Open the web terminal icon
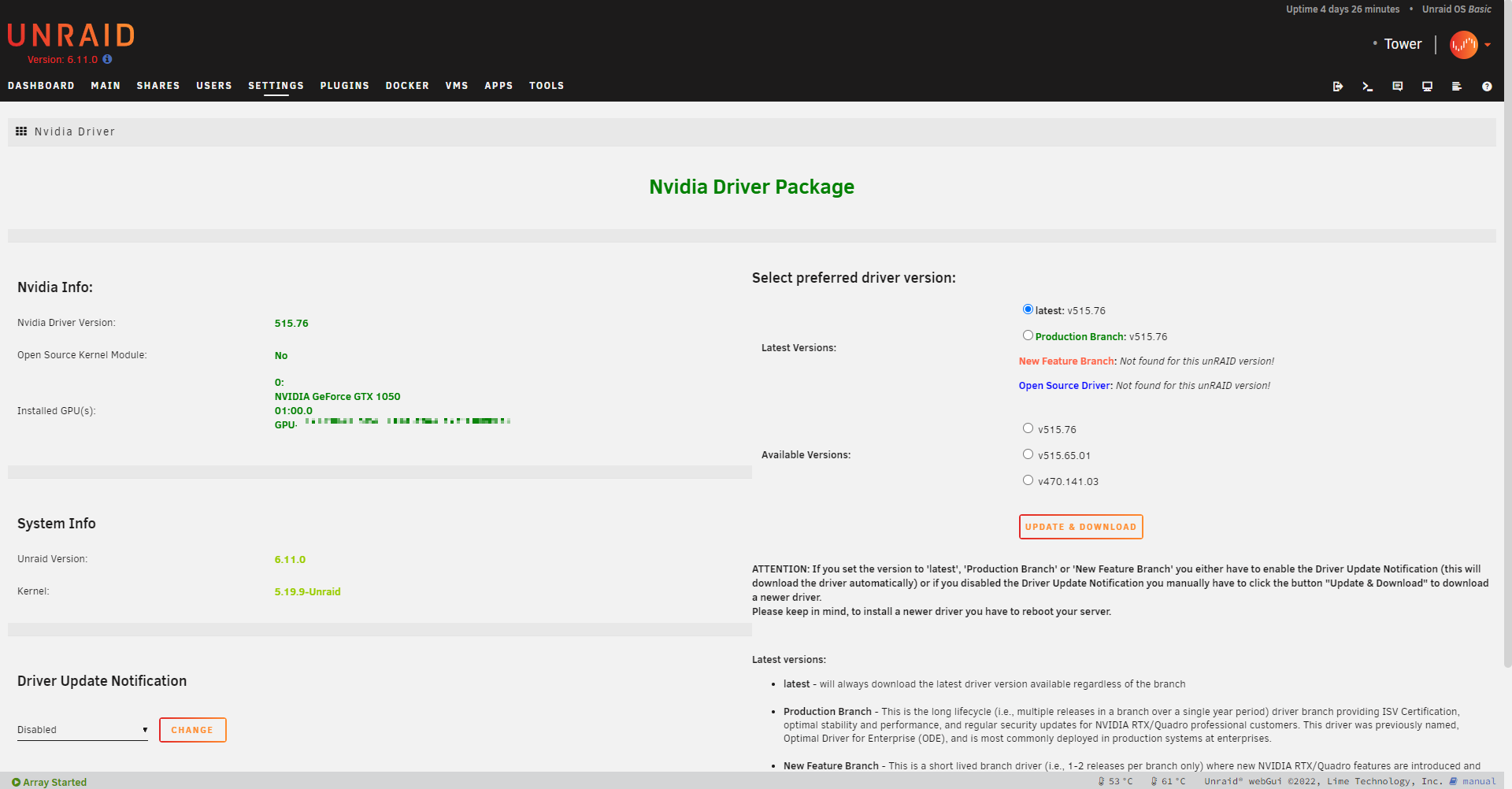Image resolution: width=1512 pixels, height=789 pixels. tap(1367, 87)
